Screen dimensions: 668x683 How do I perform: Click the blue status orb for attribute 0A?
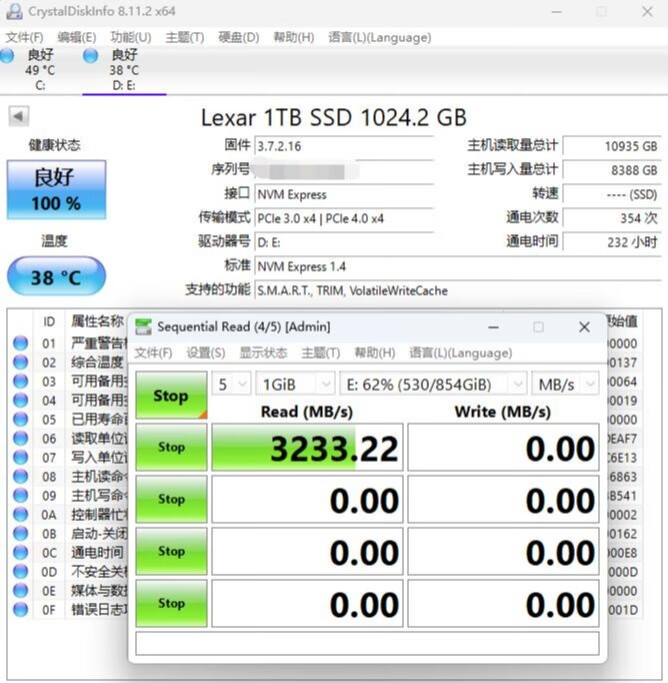pos(20,515)
